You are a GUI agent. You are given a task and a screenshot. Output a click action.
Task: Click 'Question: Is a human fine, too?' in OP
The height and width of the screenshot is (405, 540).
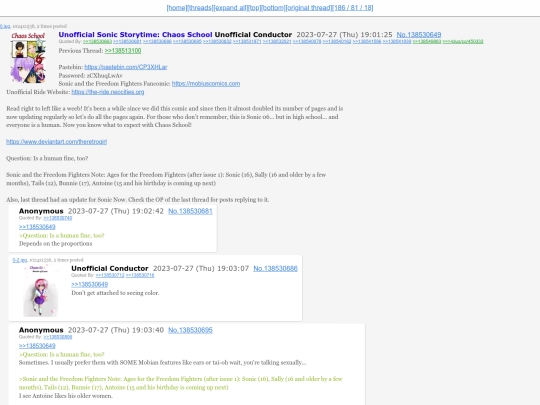pos(47,158)
